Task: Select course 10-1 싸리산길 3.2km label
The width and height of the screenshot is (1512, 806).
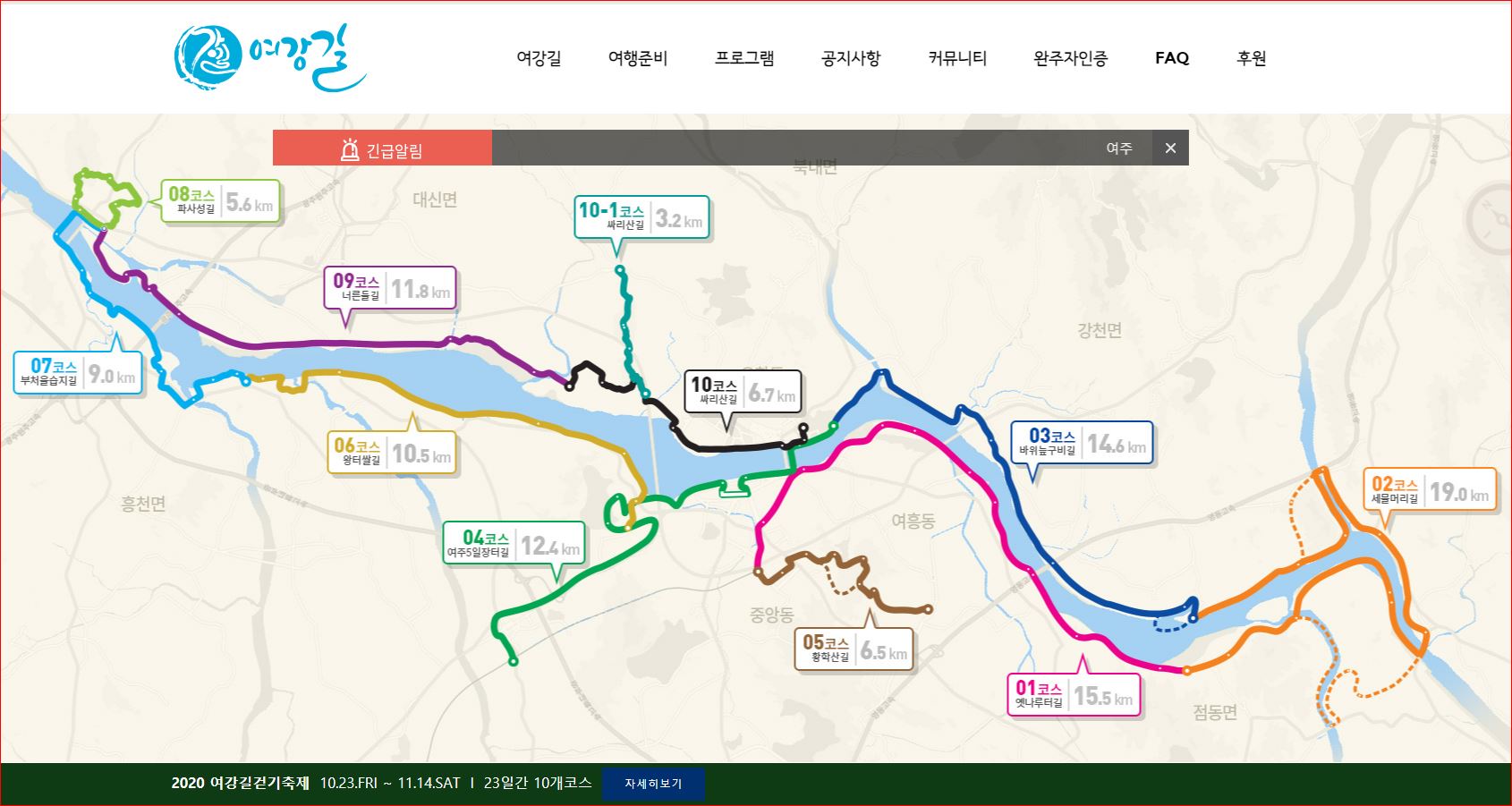Action: click(x=641, y=217)
